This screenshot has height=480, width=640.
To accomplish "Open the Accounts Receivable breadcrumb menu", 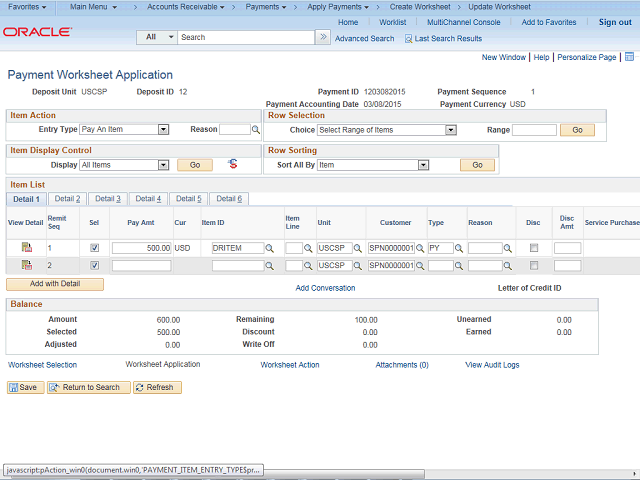I will 184,7.
